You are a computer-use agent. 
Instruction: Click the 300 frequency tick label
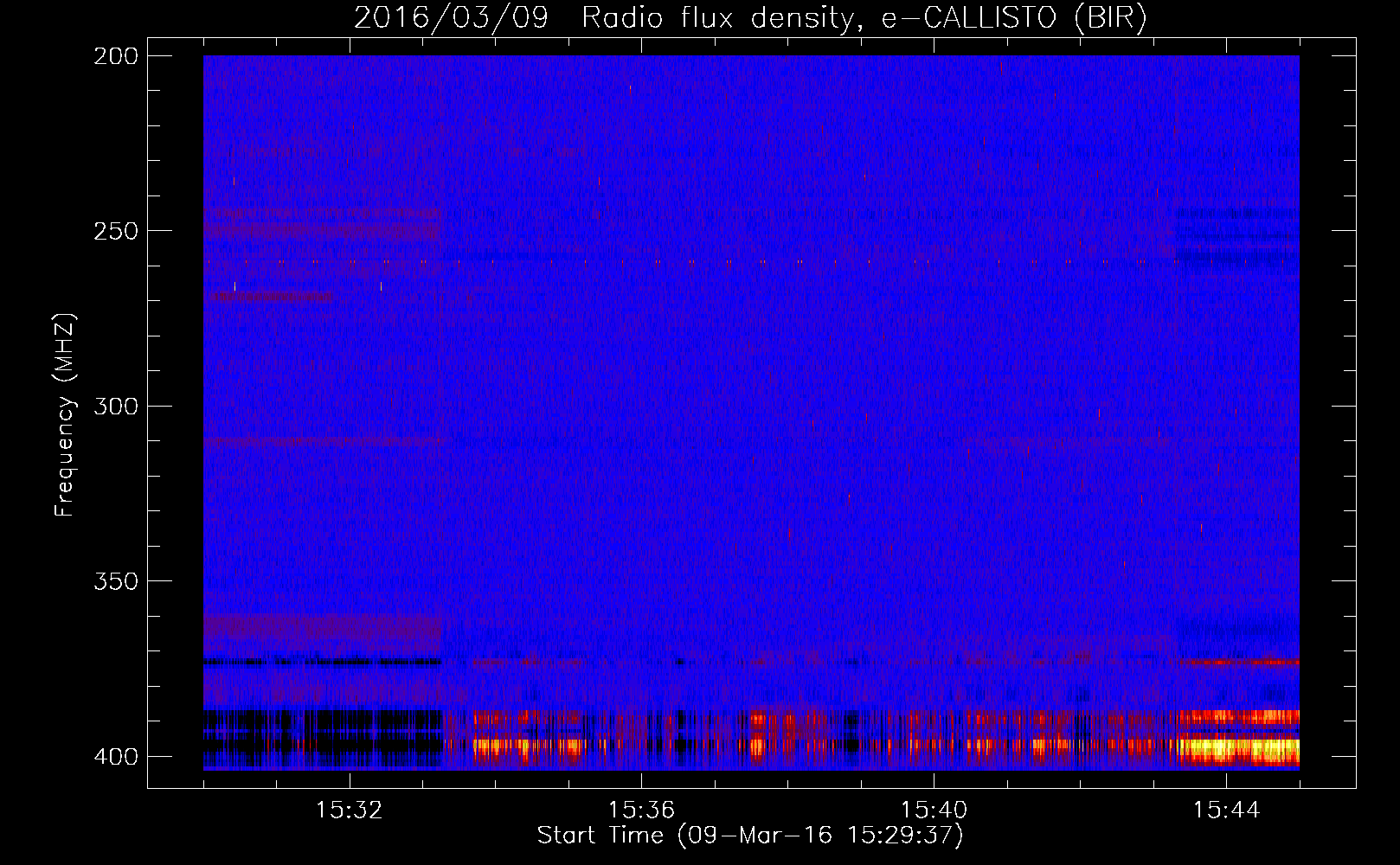(x=116, y=406)
